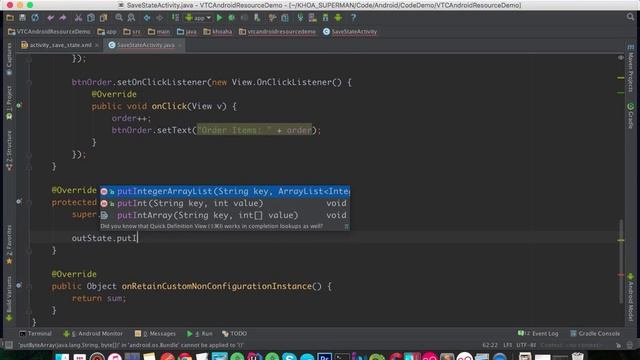Click the app folder breadcrumb
This screenshot has height=360, width=640.
[107, 32]
